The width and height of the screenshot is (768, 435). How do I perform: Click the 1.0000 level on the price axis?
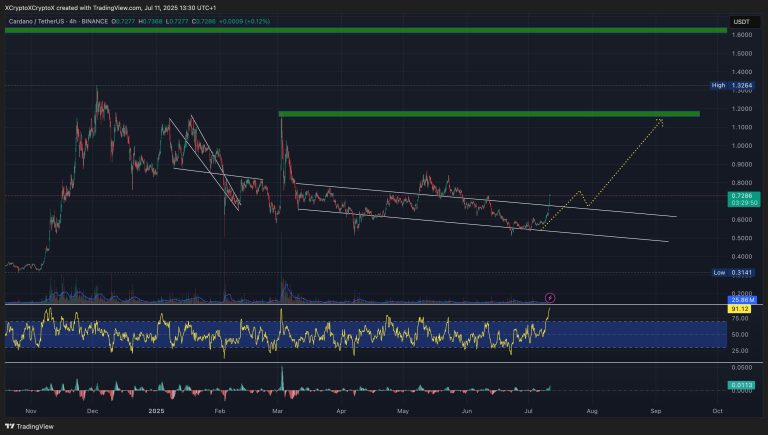[x=741, y=145]
